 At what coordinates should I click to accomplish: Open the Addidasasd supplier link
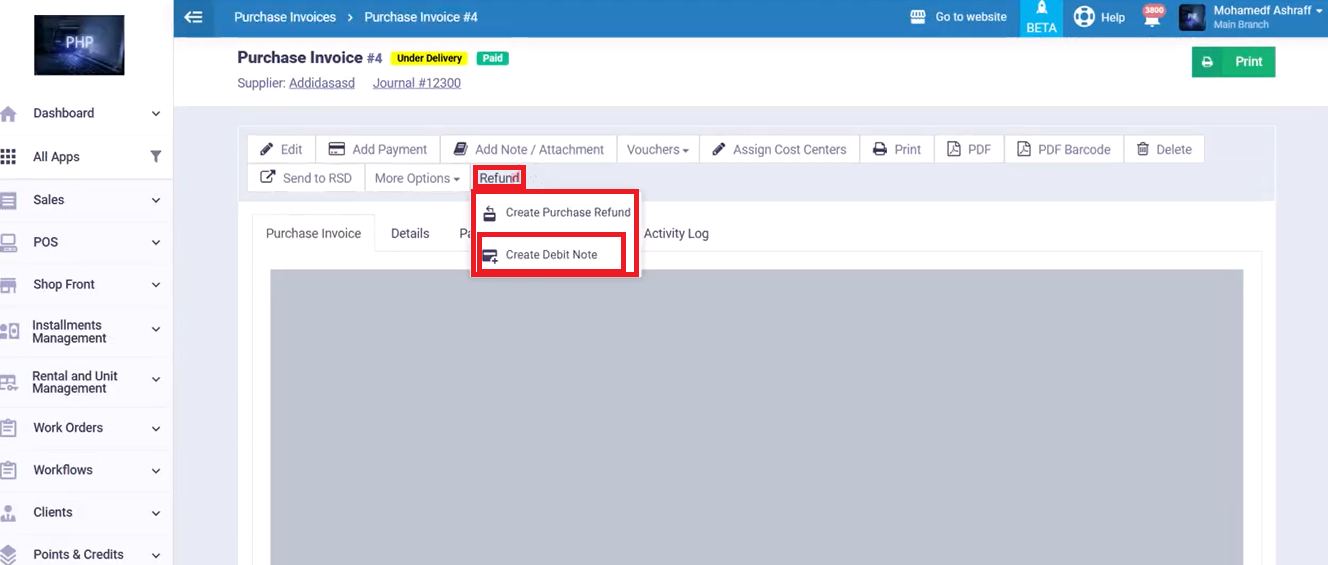point(322,83)
